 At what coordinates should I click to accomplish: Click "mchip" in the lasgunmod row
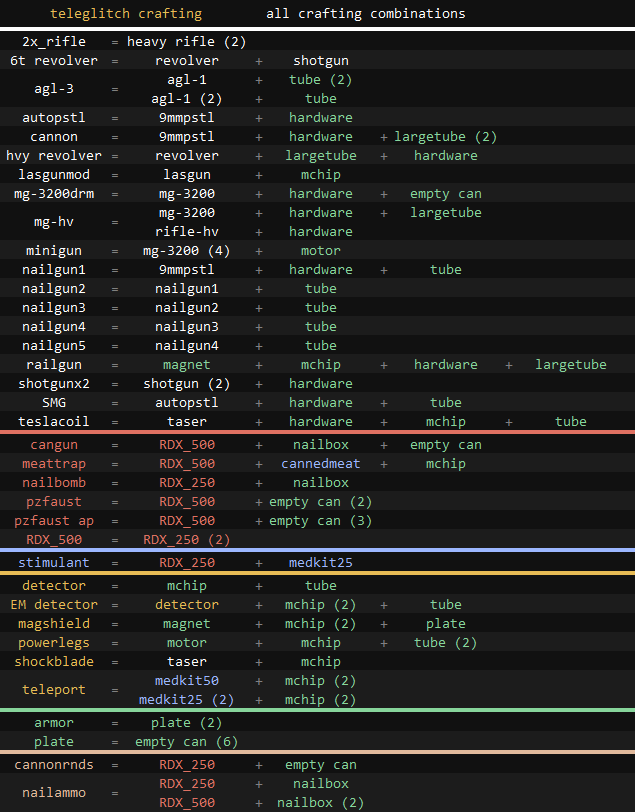[x=321, y=175]
